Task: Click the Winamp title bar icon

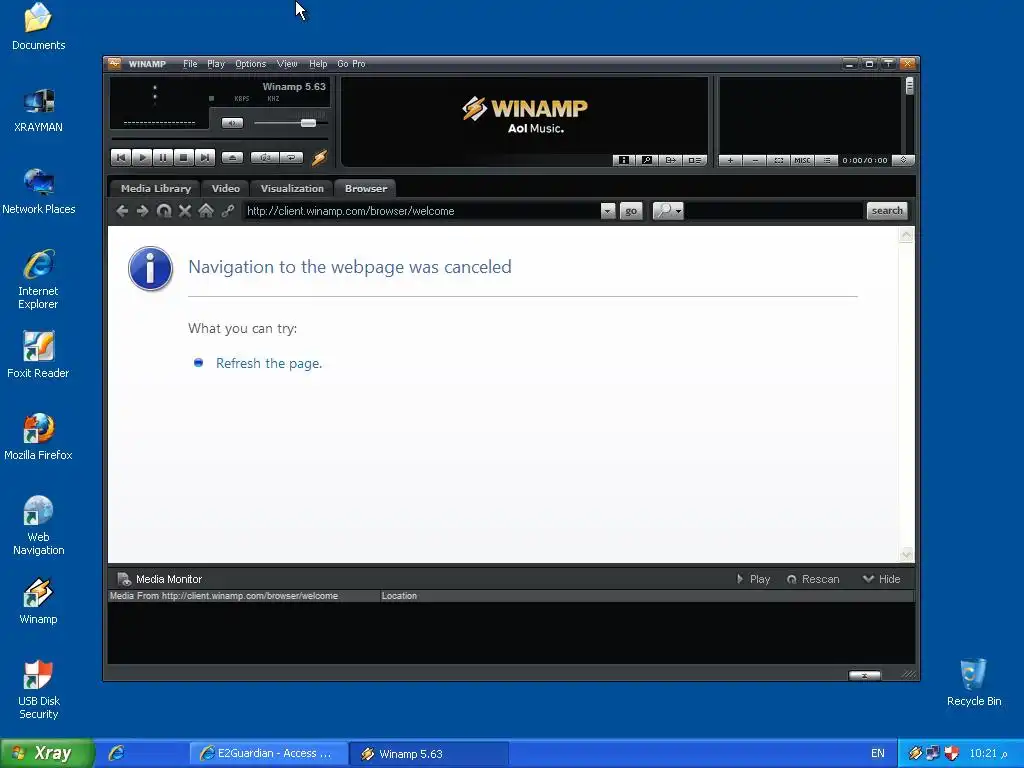Action: click(x=115, y=63)
